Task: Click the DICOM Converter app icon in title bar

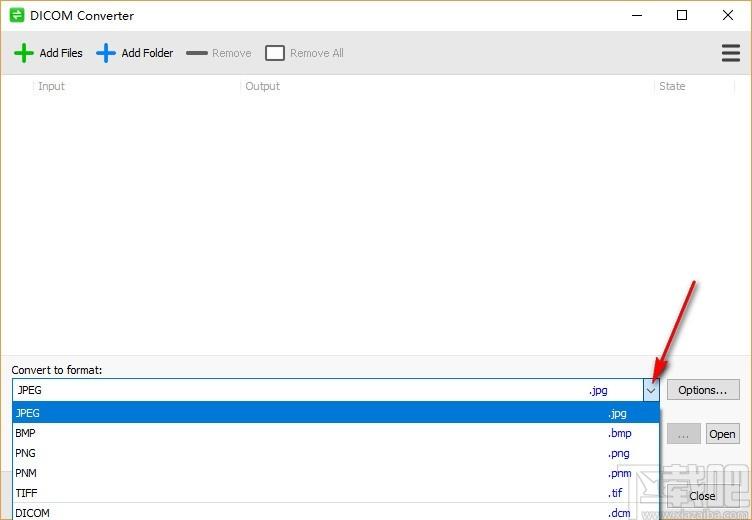Action: point(17,15)
